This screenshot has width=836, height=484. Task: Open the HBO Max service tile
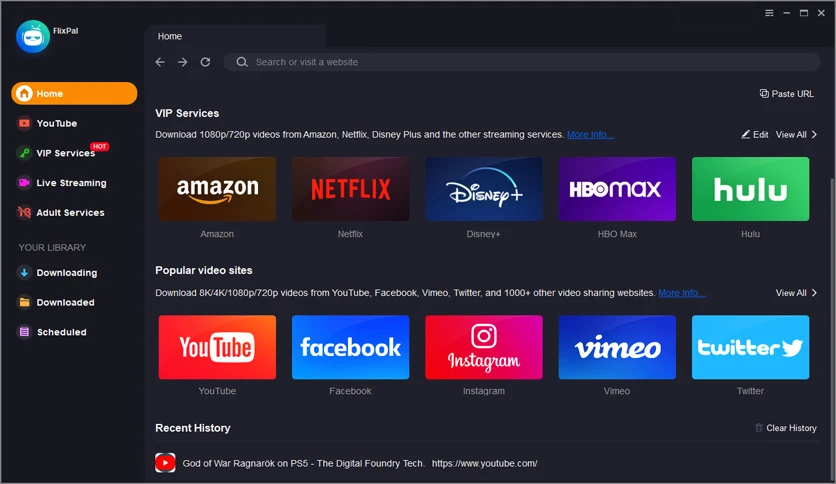pyautogui.click(x=617, y=189)
